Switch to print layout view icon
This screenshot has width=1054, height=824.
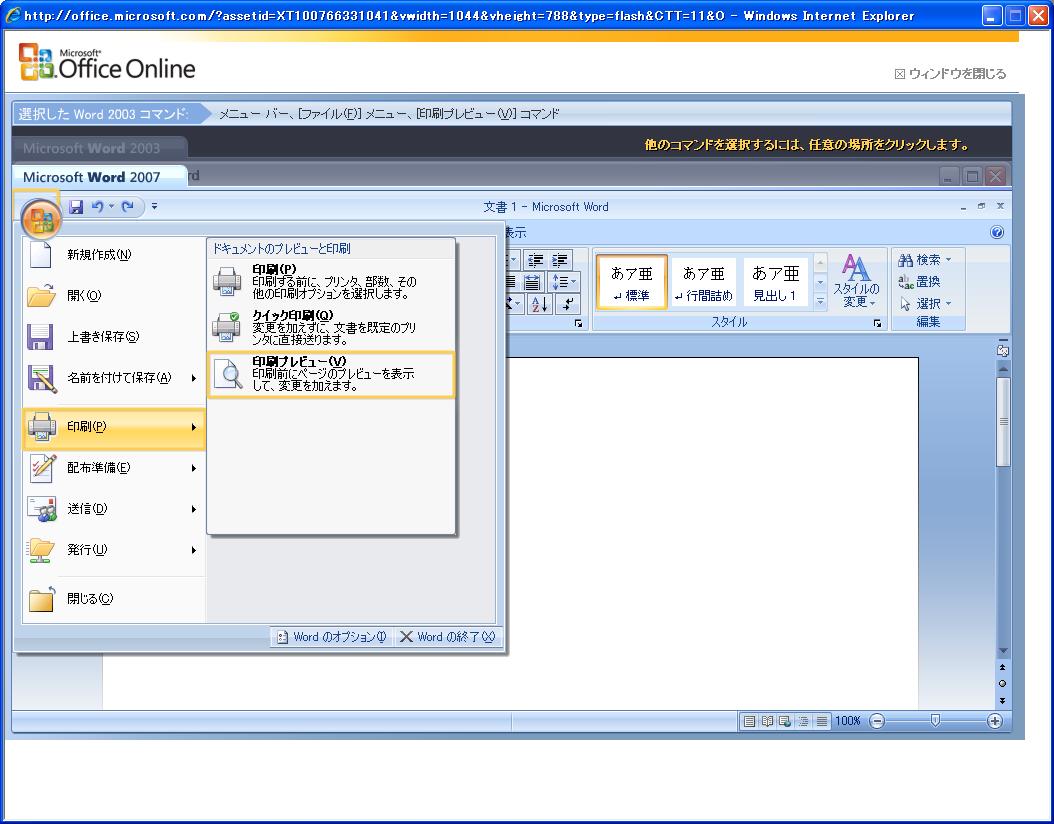(x=749, y=721)
